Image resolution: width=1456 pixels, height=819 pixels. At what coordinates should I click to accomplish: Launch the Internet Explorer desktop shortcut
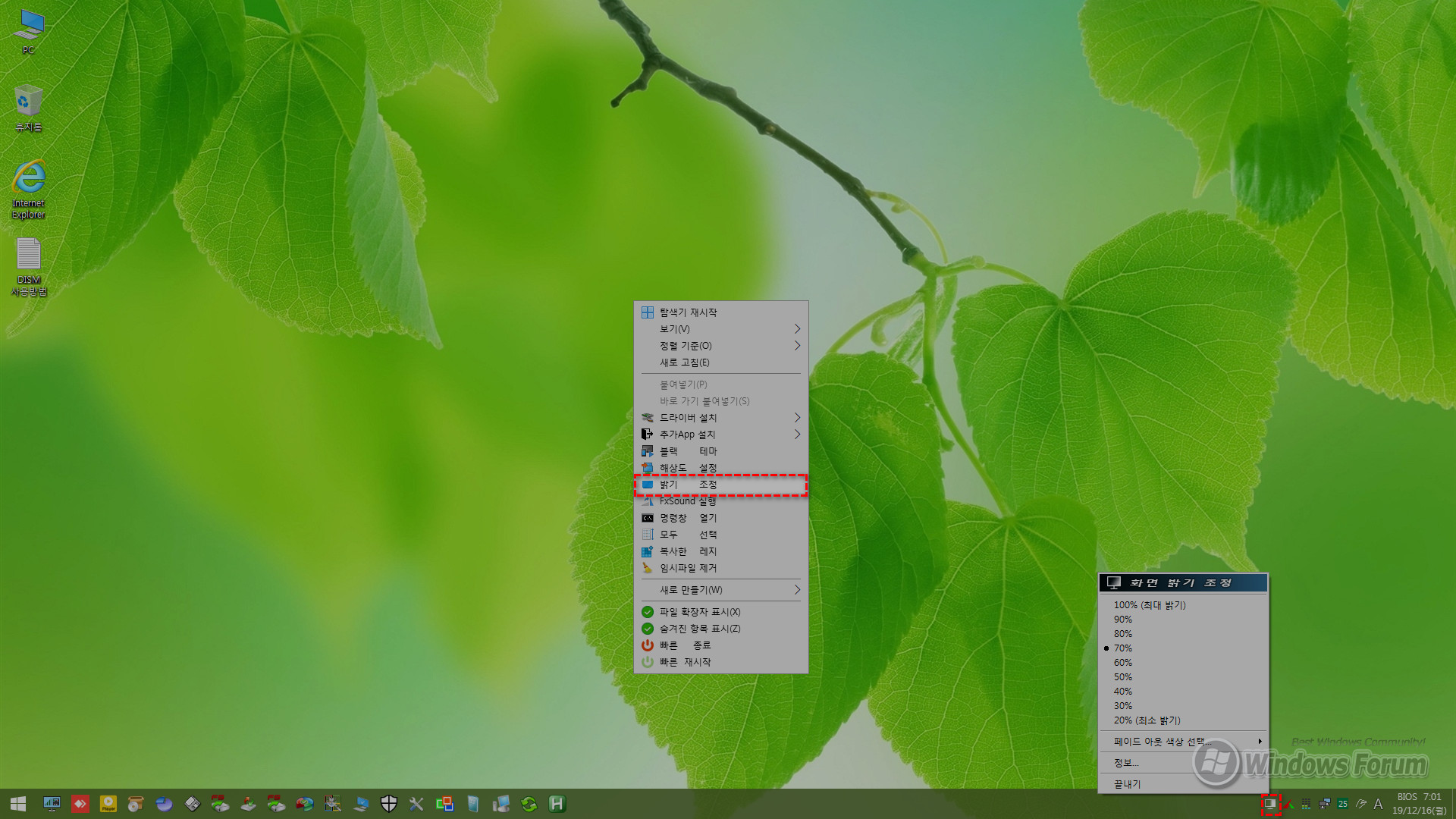coord(28,190)
